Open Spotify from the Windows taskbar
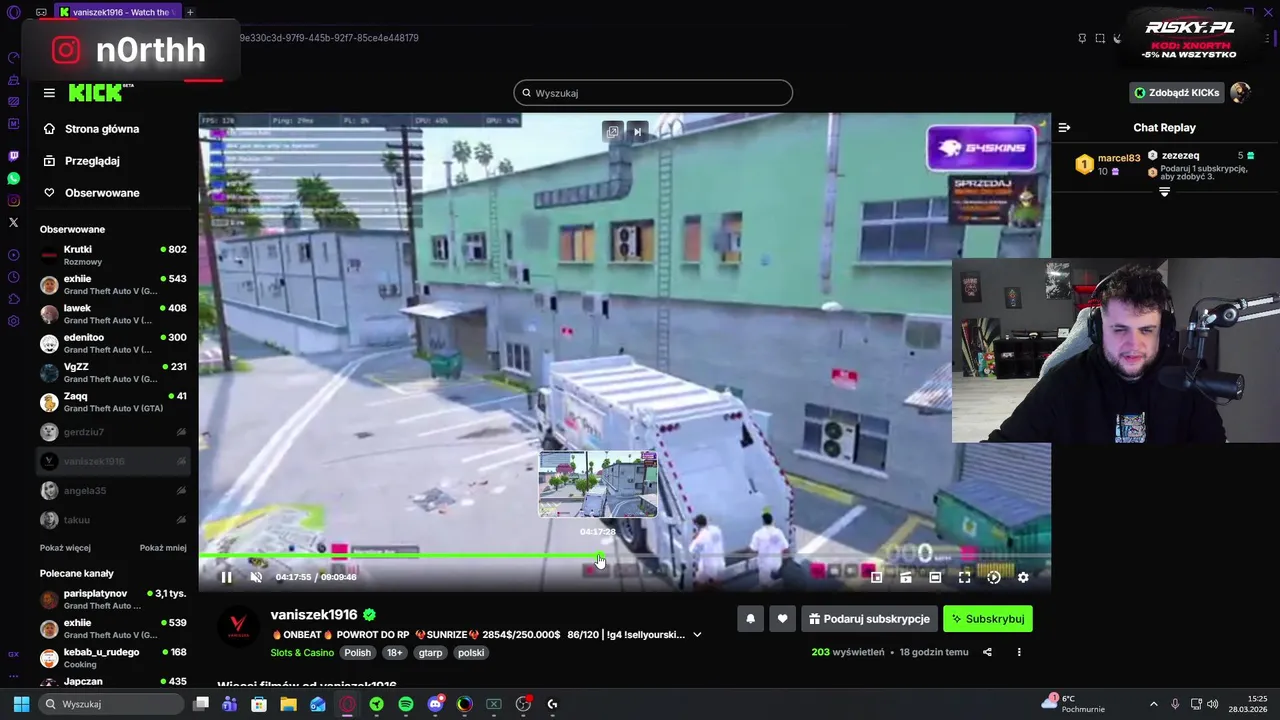 coord(406,704)
